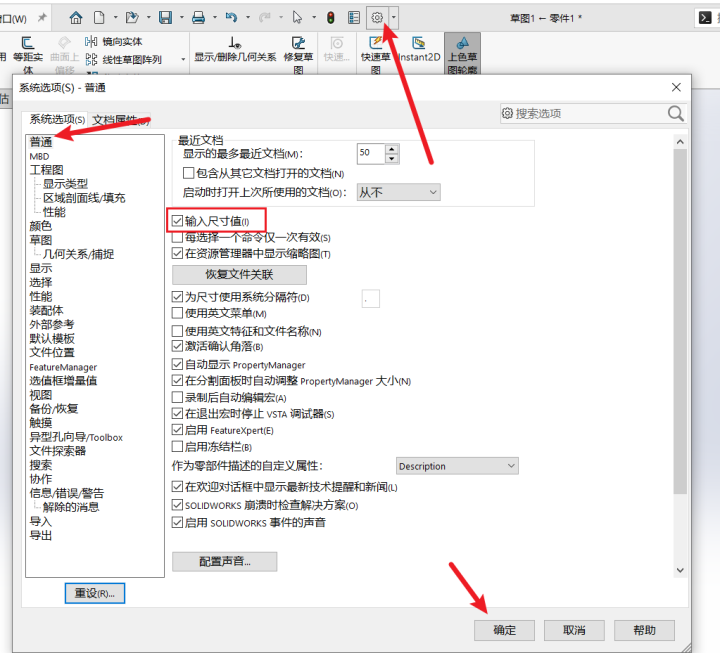Enable English feature and file names
This screenshot has width=720, height=653.
point(177,331)
